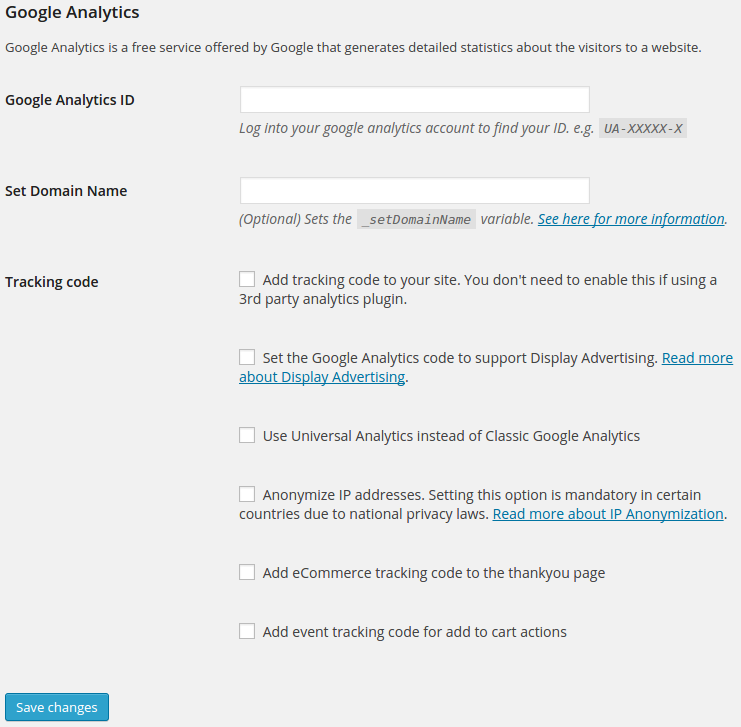This screenshot has width=741, height=727.
Task: Toggle event tracking for add to cart
Action: (x=247, y=631)
